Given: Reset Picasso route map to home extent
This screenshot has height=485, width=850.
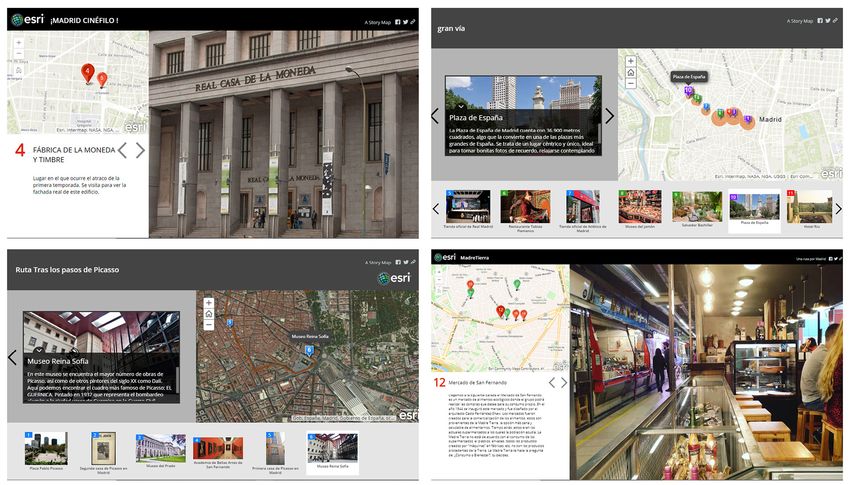Looking at the screenshot, I should click(x=209, y=314).
